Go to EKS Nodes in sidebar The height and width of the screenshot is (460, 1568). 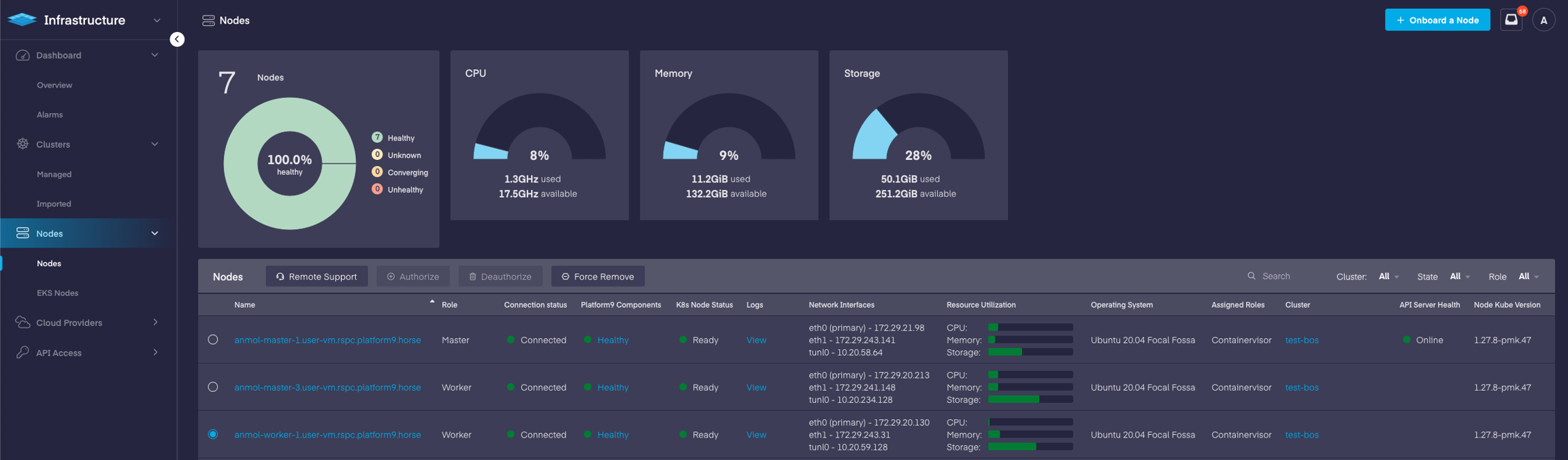click(57, 293)
